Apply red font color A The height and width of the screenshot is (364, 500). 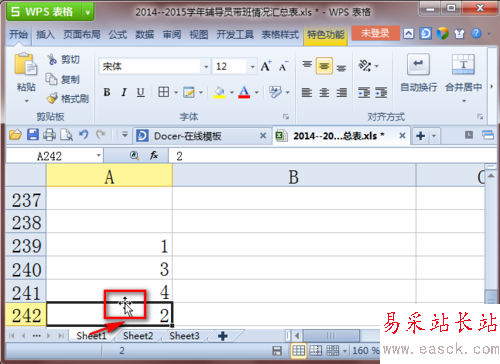pyautogui.click(x=244, y=92)
